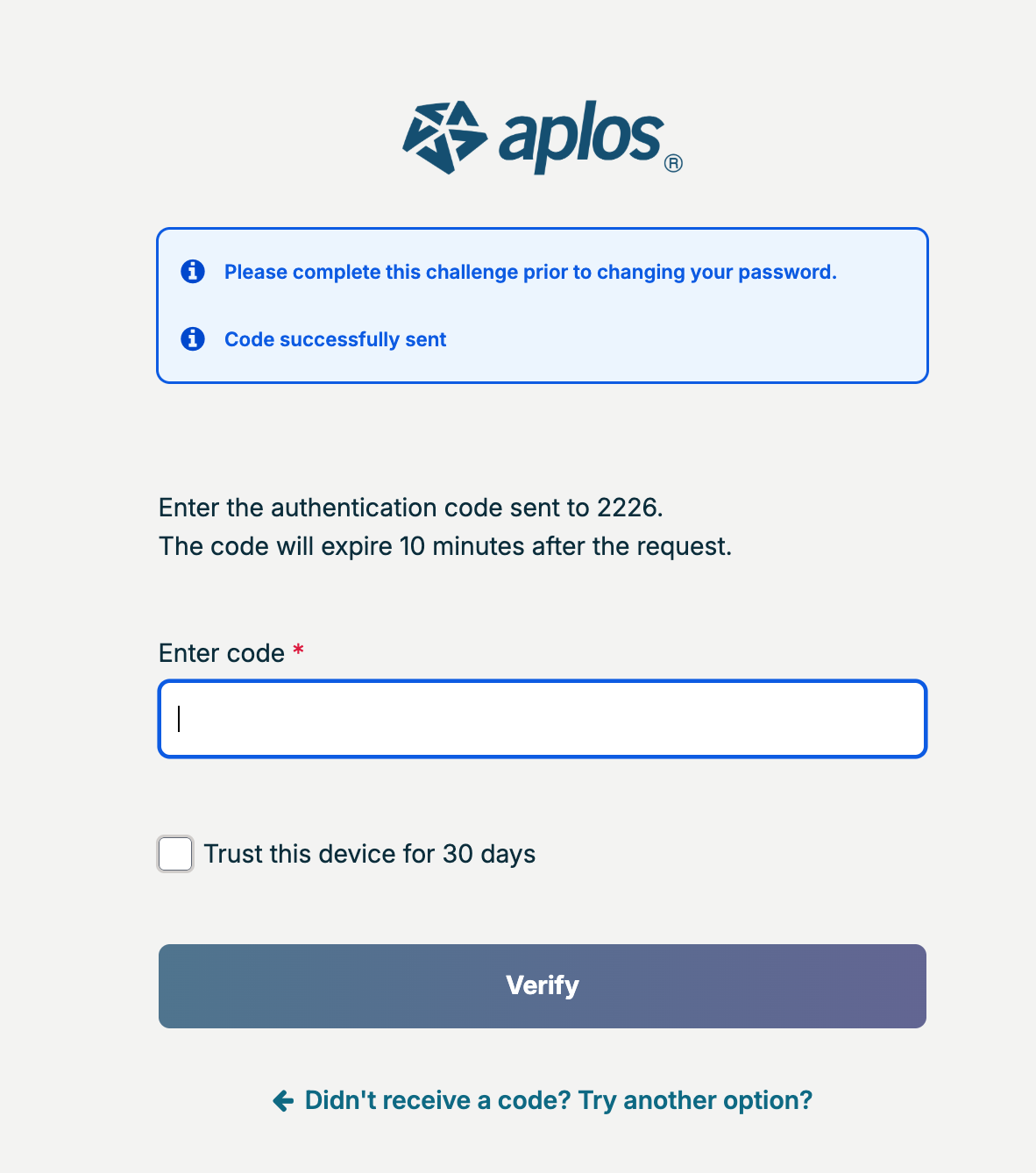
Task: Click the registered trademark symbol
Action: point(673,163)
